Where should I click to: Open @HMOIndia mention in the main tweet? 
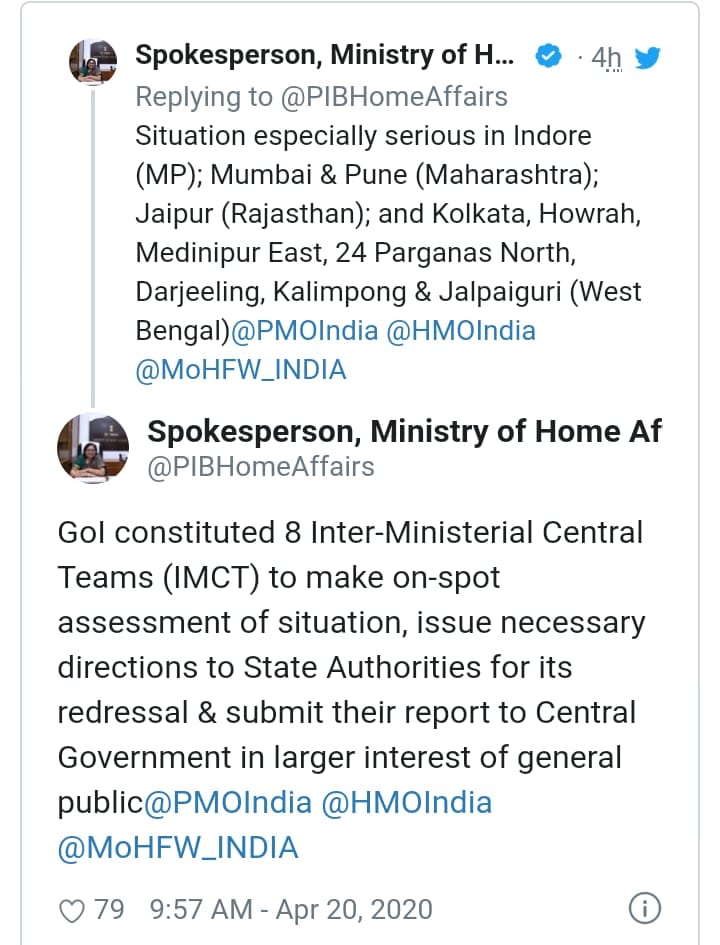coord(407,803)
